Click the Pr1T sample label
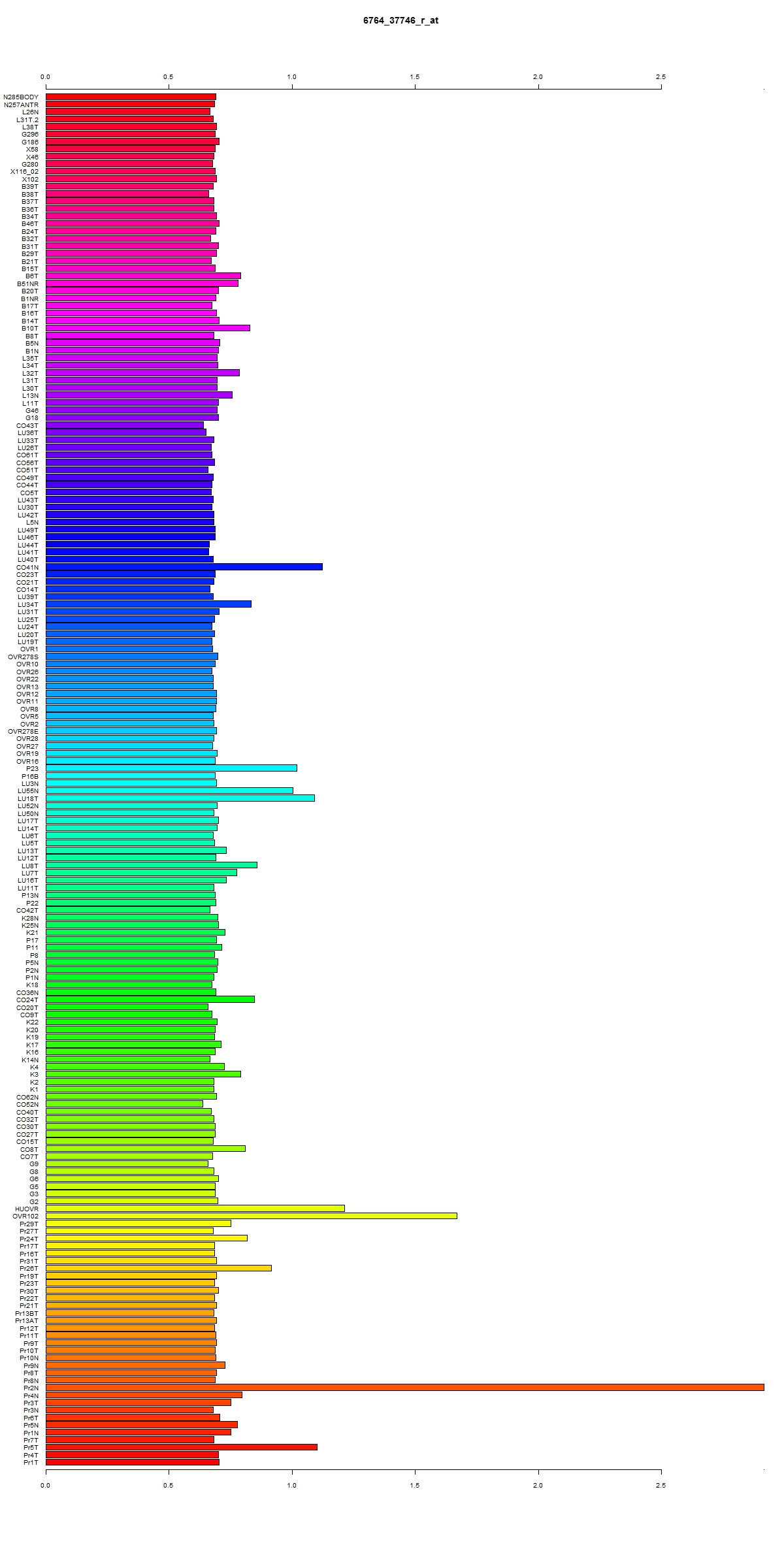Screen dimensions: 784x1568 point(31,1462)
